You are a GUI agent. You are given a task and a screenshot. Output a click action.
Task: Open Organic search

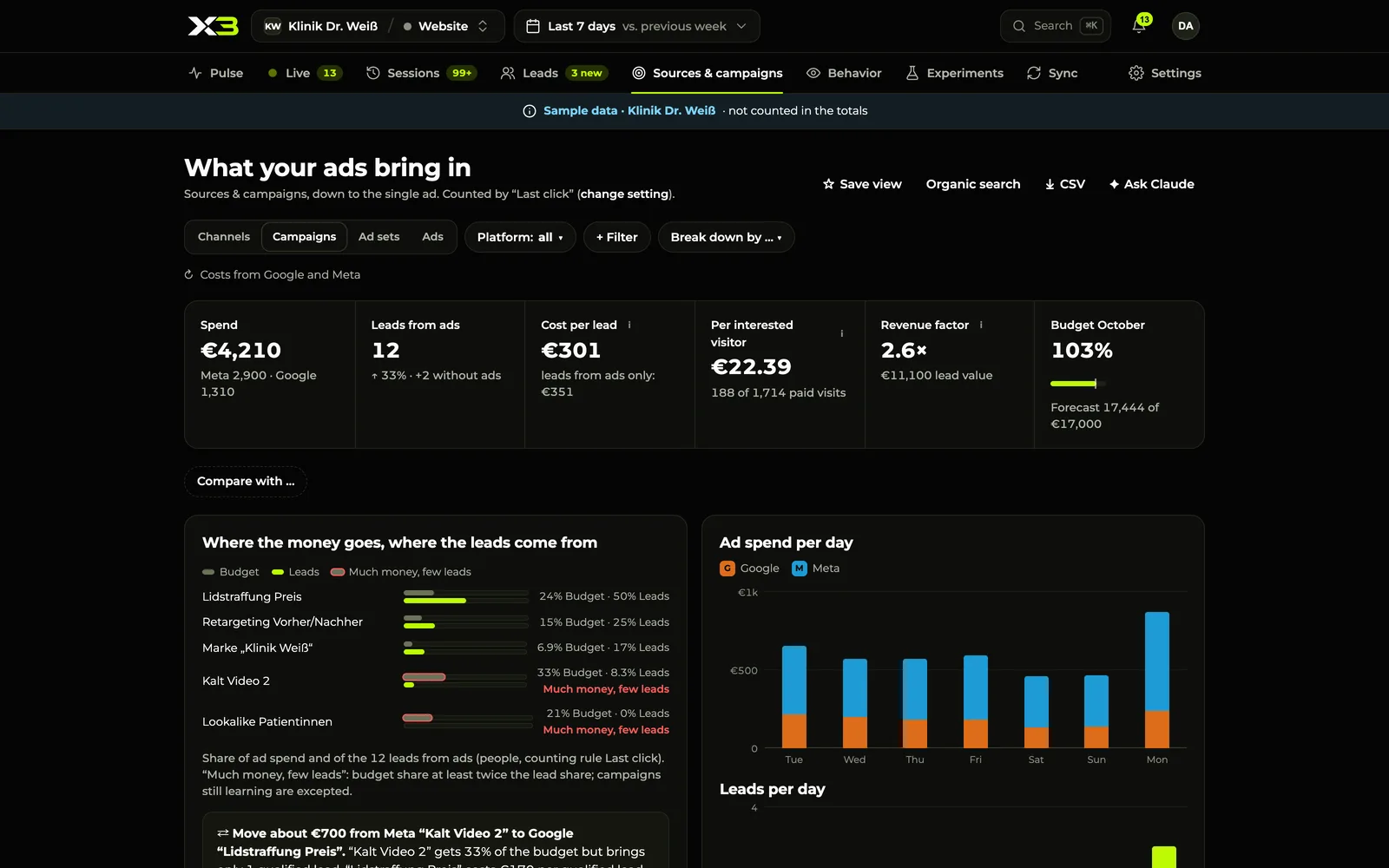(973, 184)
